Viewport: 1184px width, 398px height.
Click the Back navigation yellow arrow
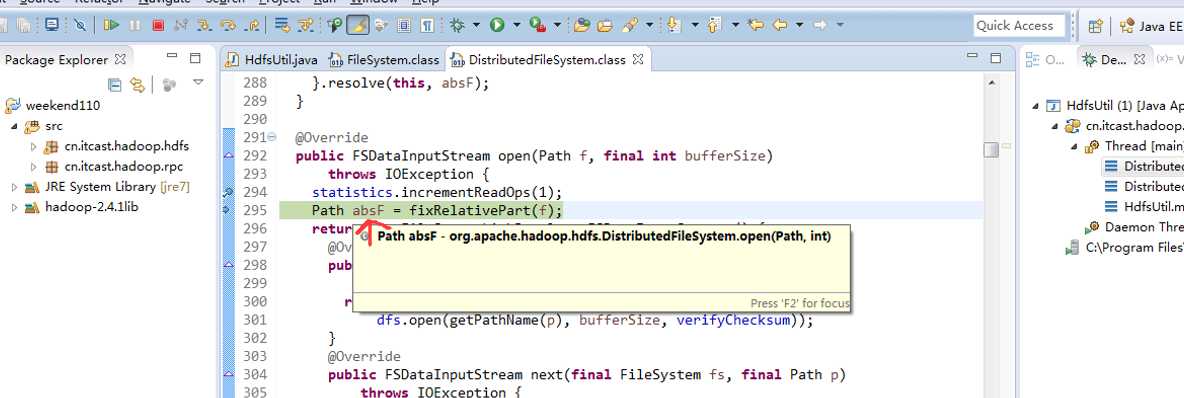click(x=780, y=25)
